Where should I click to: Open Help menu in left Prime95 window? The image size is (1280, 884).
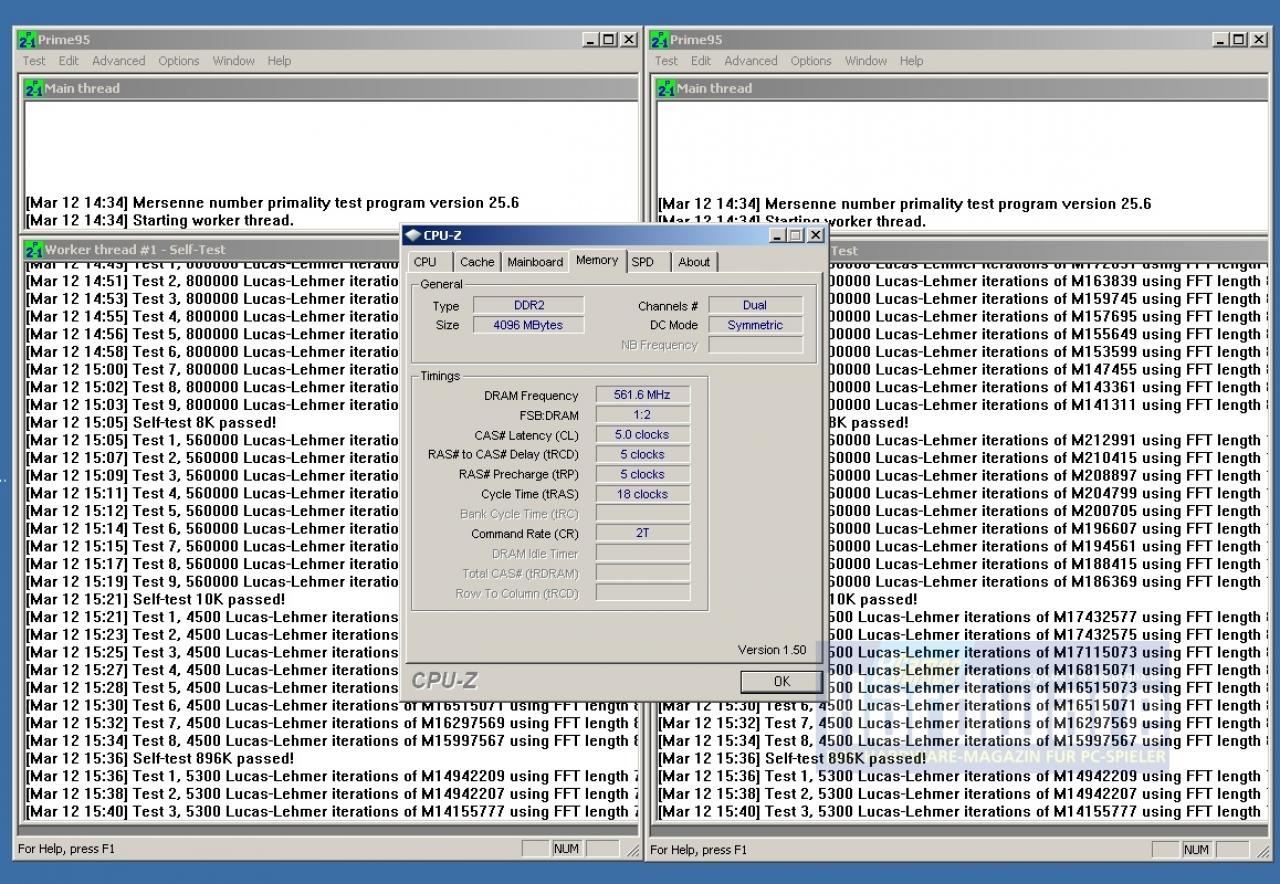[279, 61]
